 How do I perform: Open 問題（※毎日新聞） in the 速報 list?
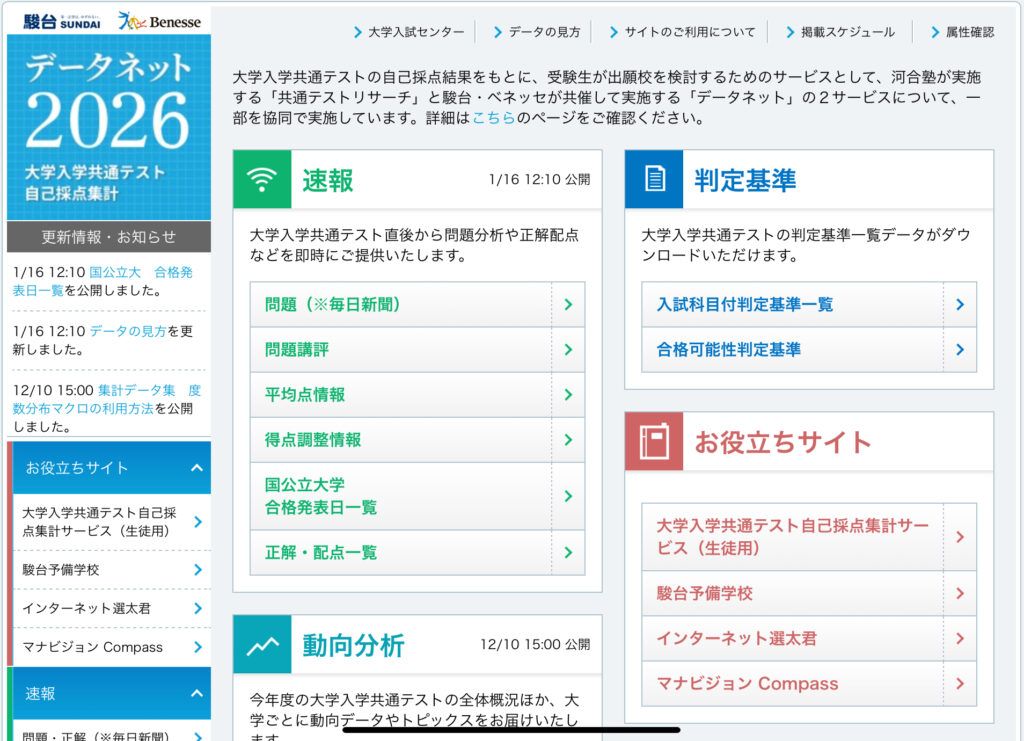pos(333,304)
